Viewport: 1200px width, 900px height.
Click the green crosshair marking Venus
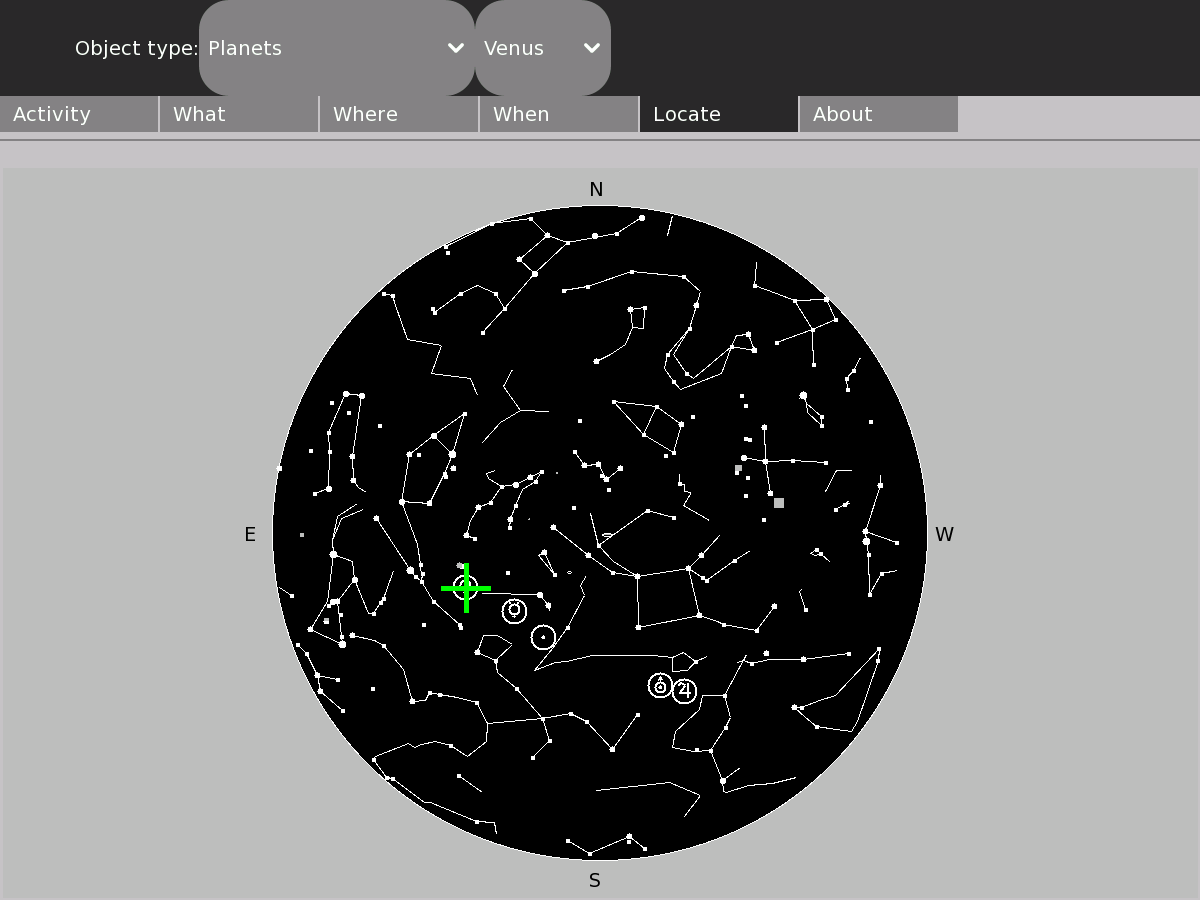(x=466, y=588)
